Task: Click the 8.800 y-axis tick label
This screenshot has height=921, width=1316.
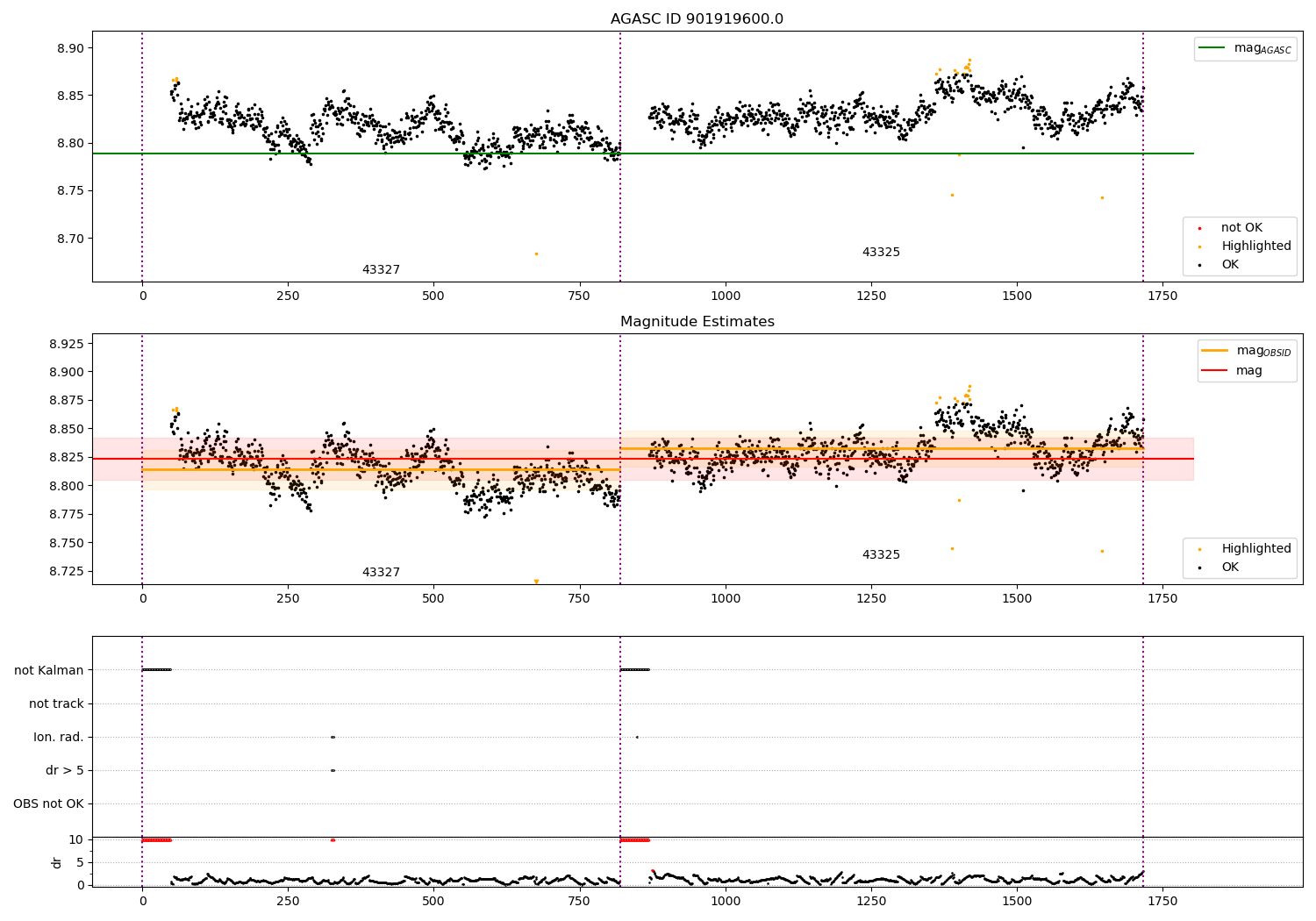Action: click(x=67, y=486)
